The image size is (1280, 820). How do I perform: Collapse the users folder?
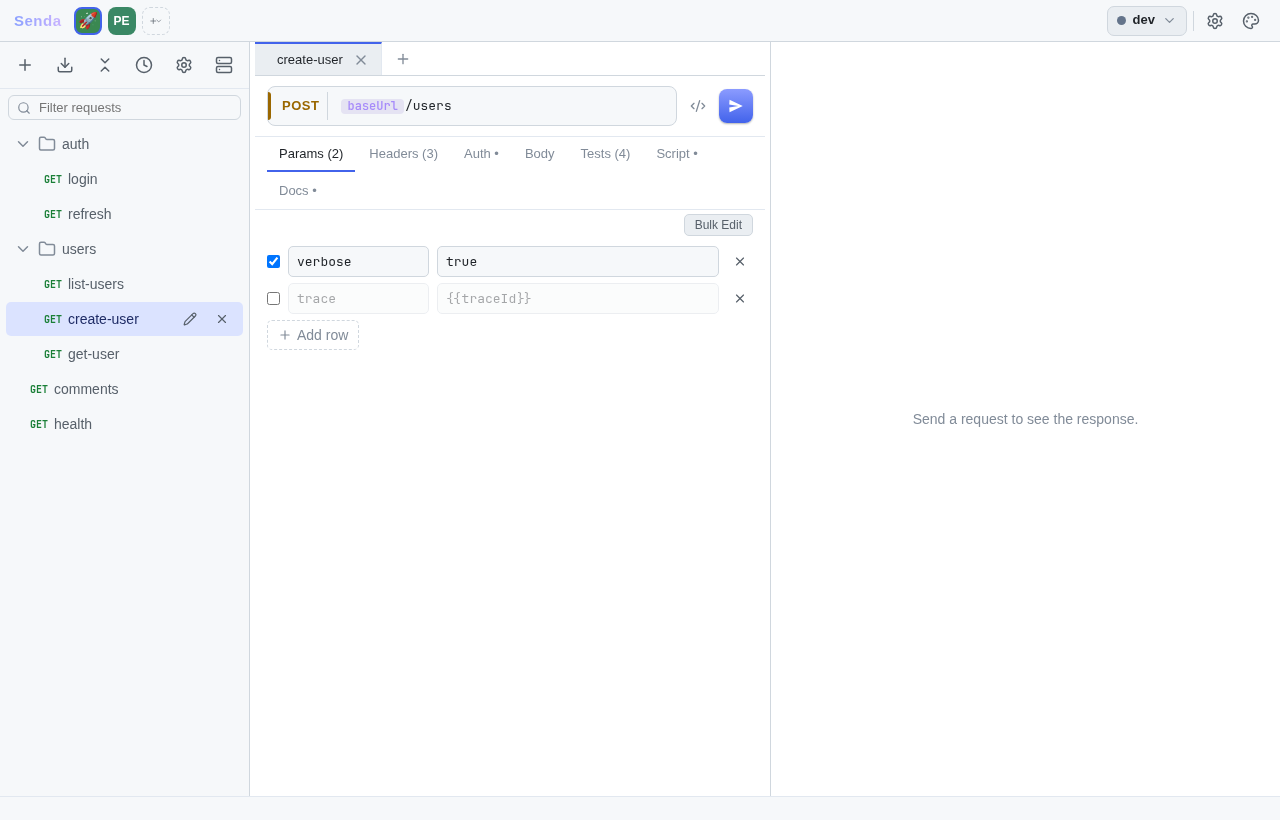[23, 249]
